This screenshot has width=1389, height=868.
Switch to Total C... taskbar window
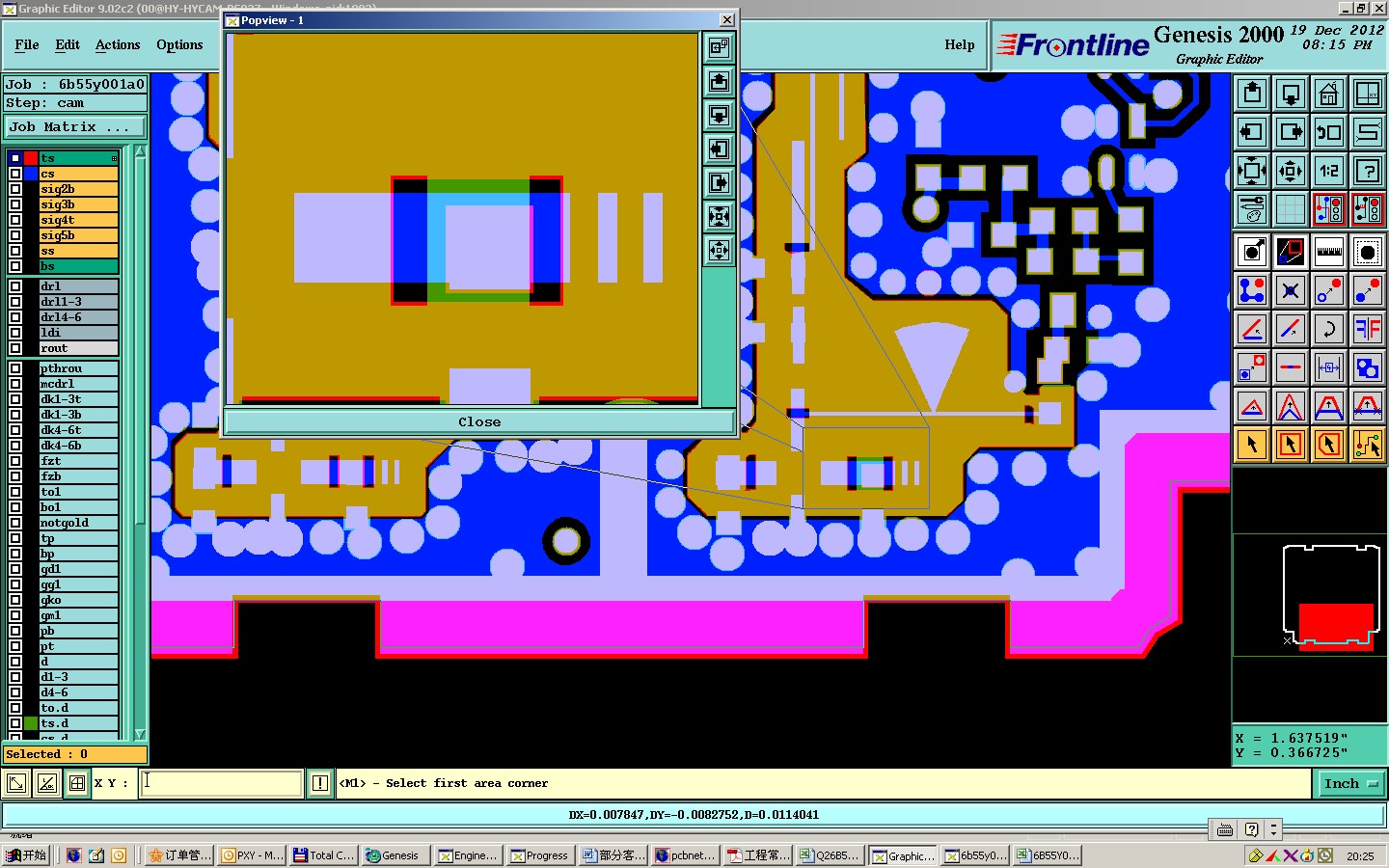[x=323, y=855]
